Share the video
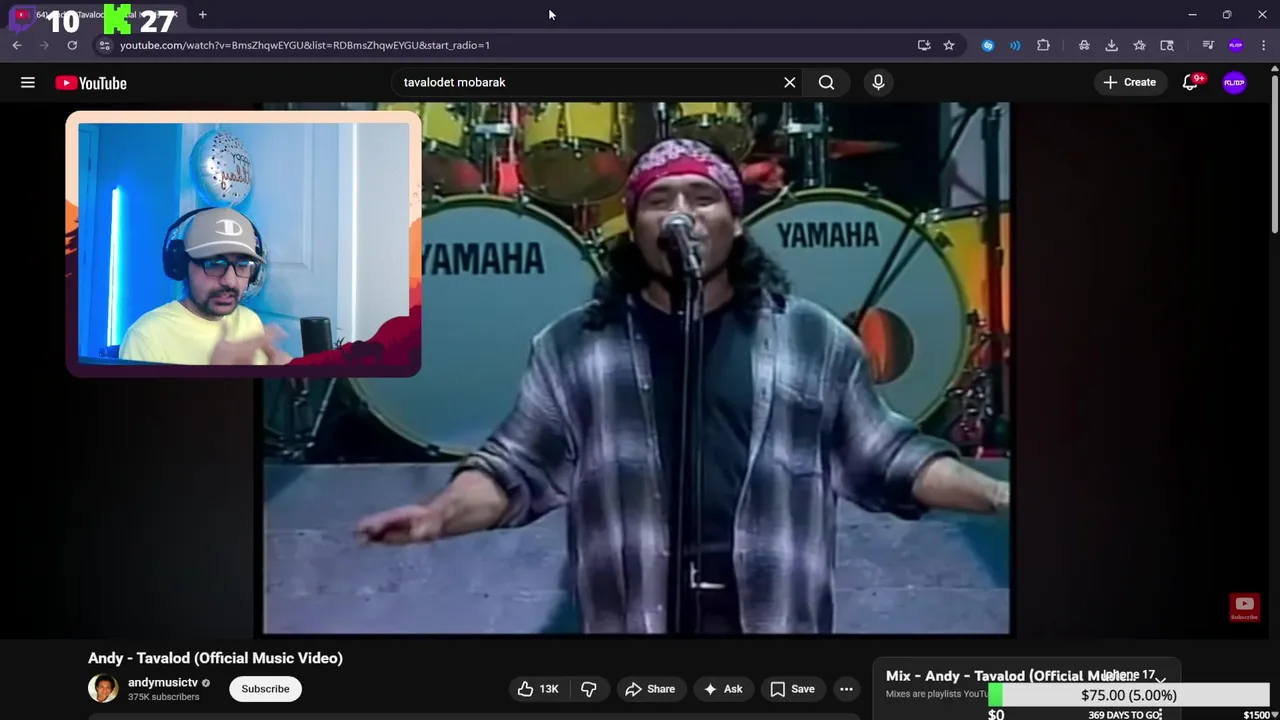This screenshot has height=720, width=1280. coord(650,689)
